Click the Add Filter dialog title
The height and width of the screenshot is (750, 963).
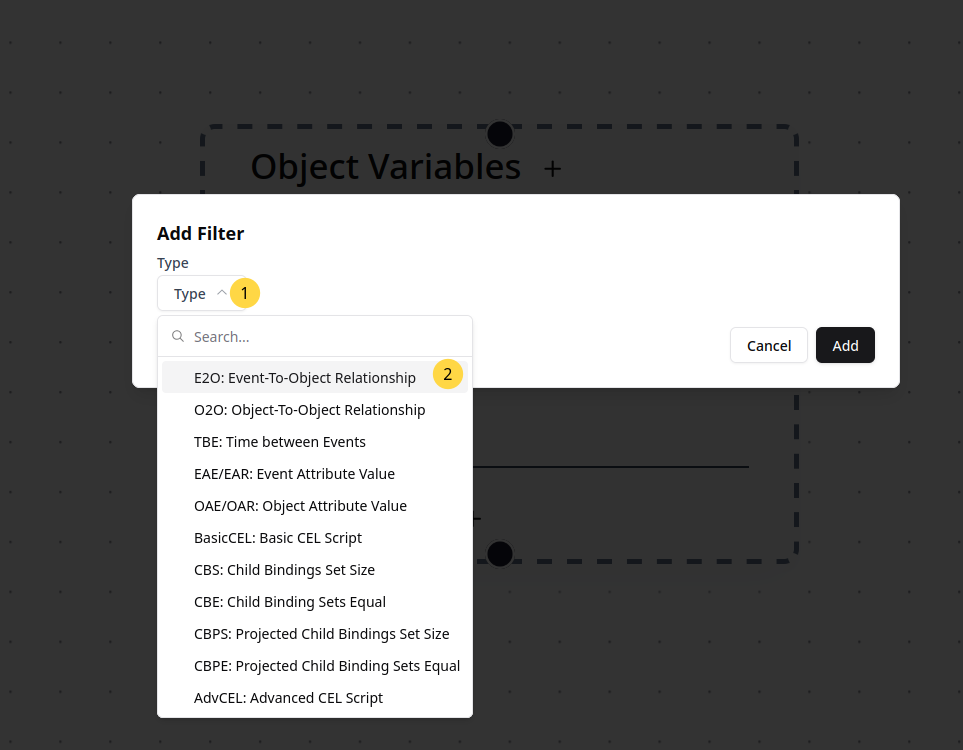pos(200,233)
